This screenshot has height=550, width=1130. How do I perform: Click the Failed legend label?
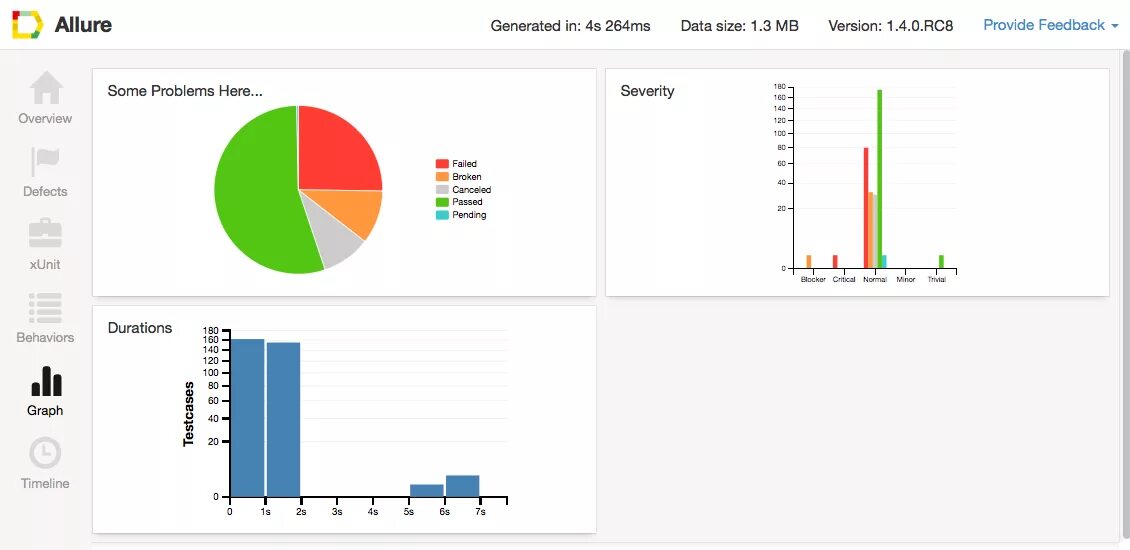pos(464,164)
